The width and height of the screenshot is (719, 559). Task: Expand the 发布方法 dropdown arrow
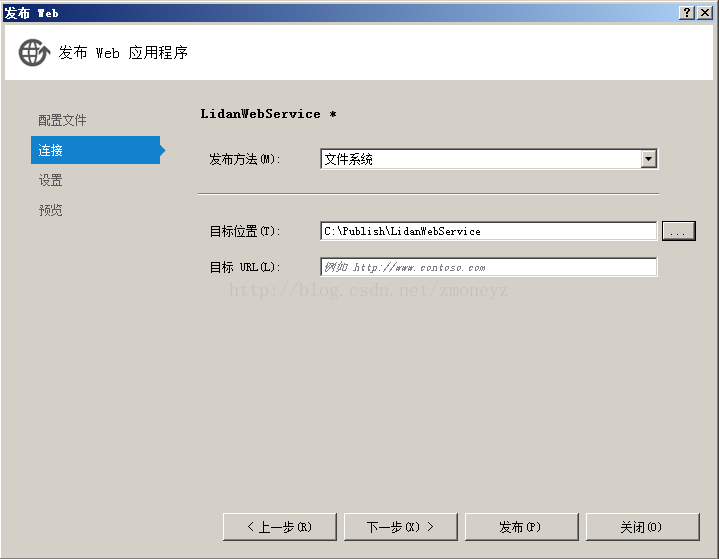648,159
